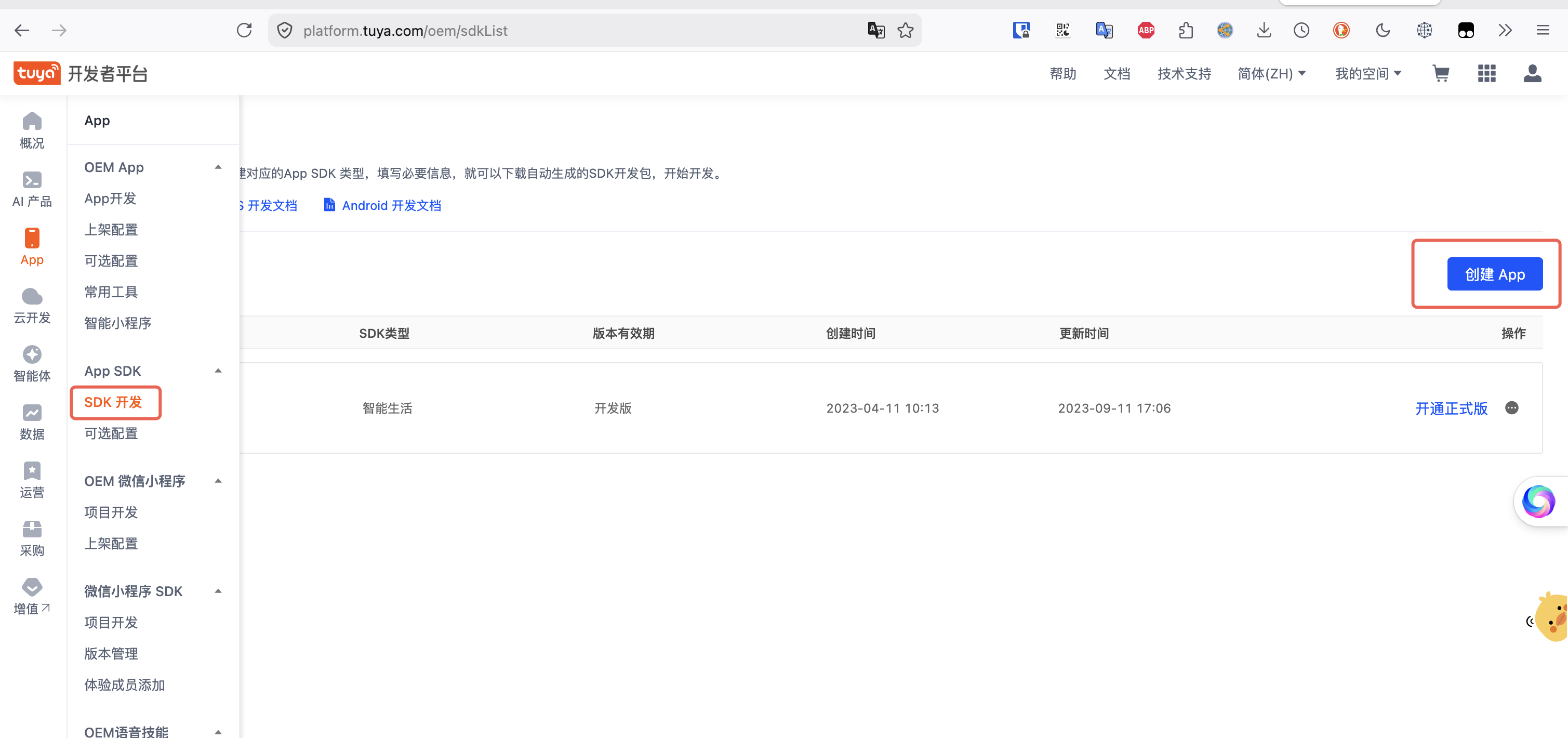The width and height of the screenshot is (1568, 738).
Task: Open AI 产品 in left sidebar
Action: [32, 189]
